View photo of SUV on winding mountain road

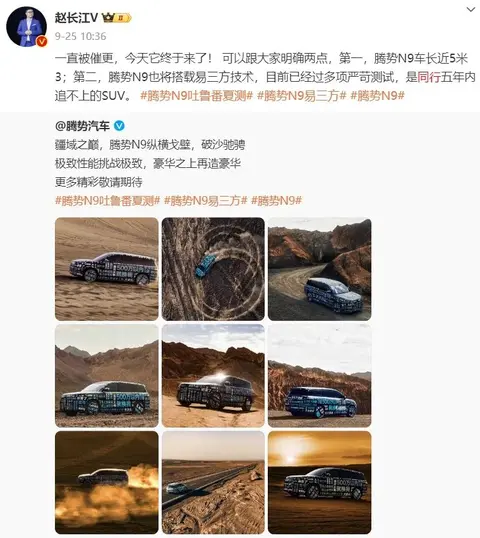[x=319, y=269]
